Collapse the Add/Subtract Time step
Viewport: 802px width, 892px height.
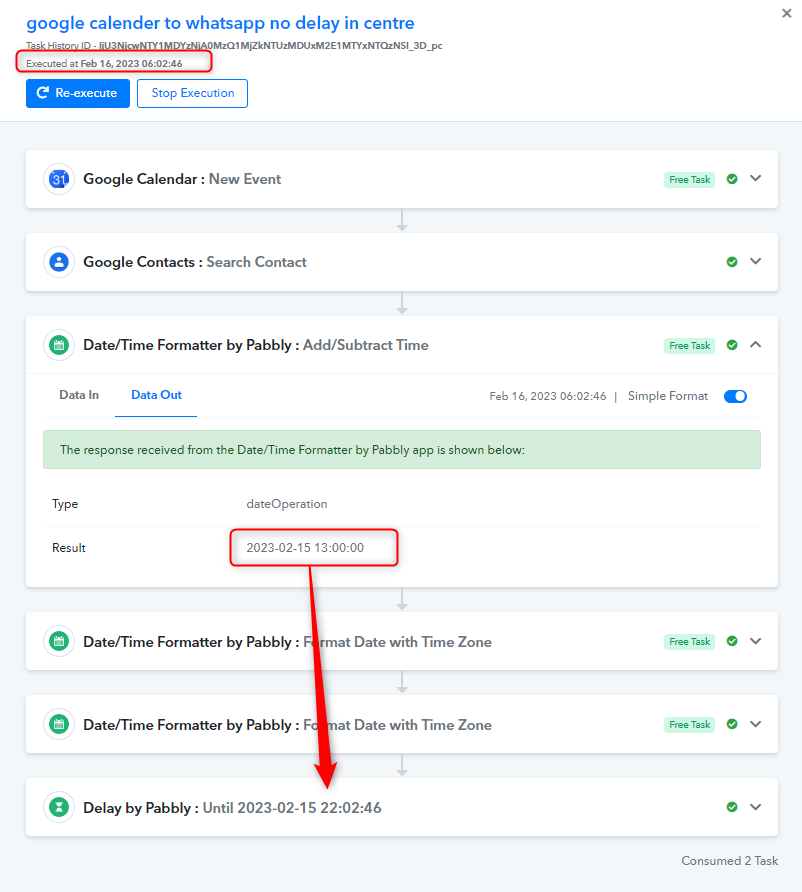[755, 345]
